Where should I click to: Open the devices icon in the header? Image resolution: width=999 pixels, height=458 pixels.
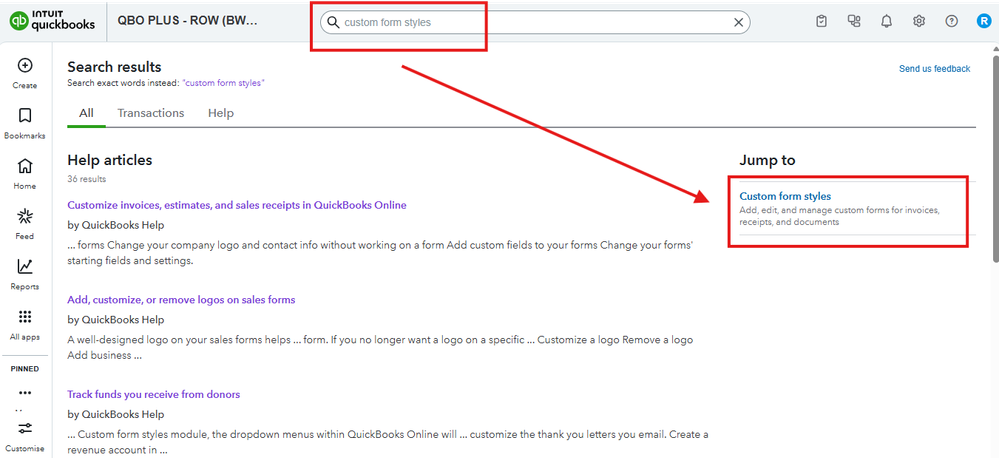pos(854,22)
